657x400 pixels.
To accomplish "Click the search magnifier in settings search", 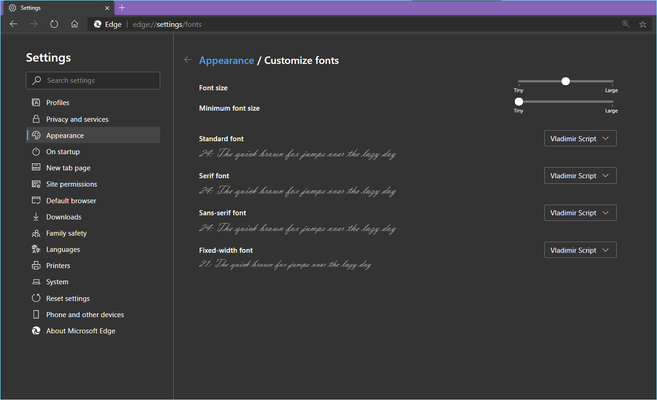I will 37,80.
